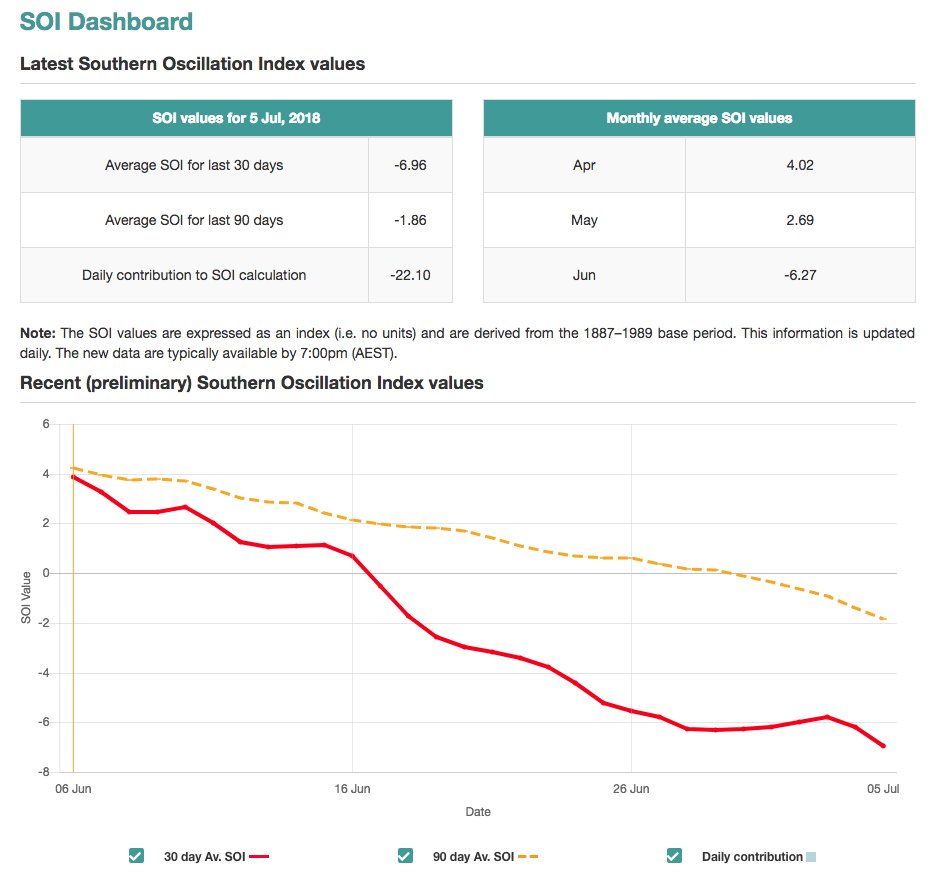Click the Apr value 4.02

coord(800,165)
